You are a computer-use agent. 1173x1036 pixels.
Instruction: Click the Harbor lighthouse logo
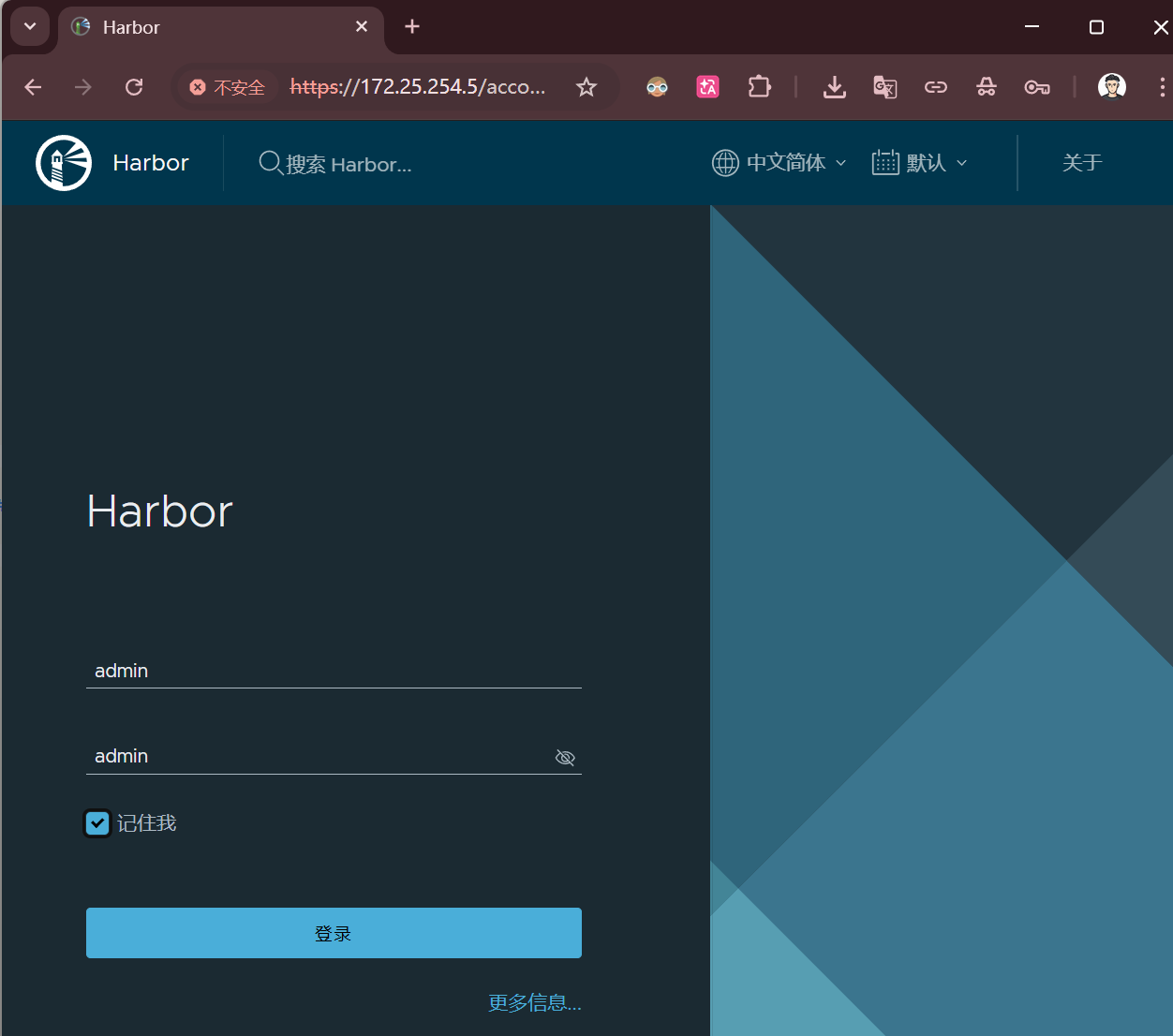pos(64,163)
